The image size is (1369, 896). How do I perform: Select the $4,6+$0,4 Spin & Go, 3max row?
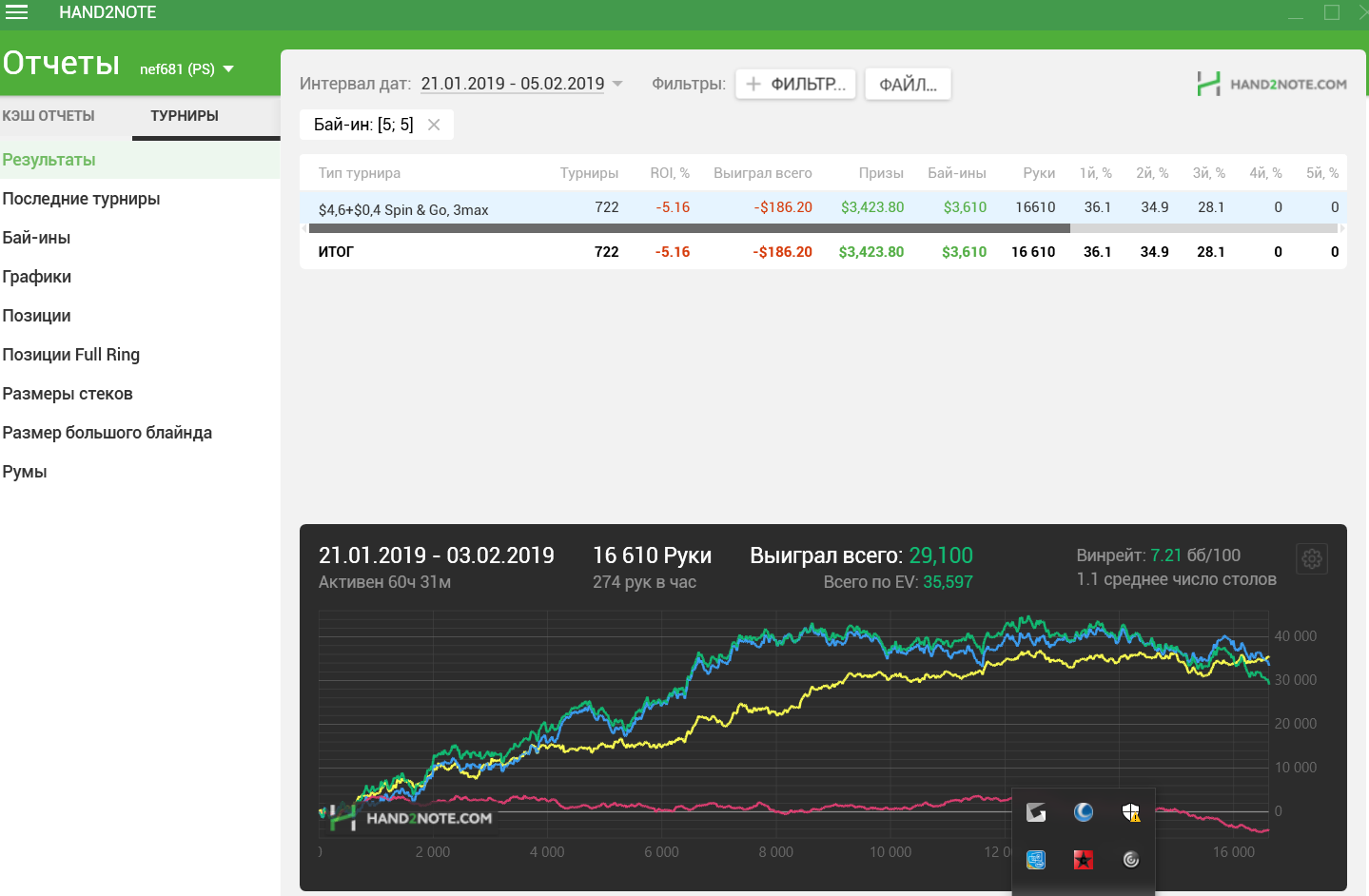coord(823,207)
